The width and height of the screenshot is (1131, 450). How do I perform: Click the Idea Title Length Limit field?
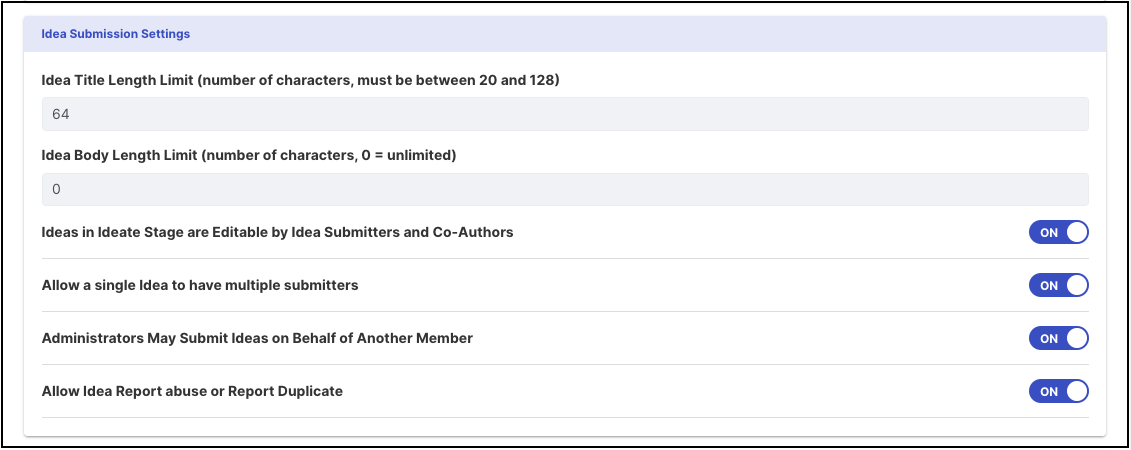[x=565, y=114]
